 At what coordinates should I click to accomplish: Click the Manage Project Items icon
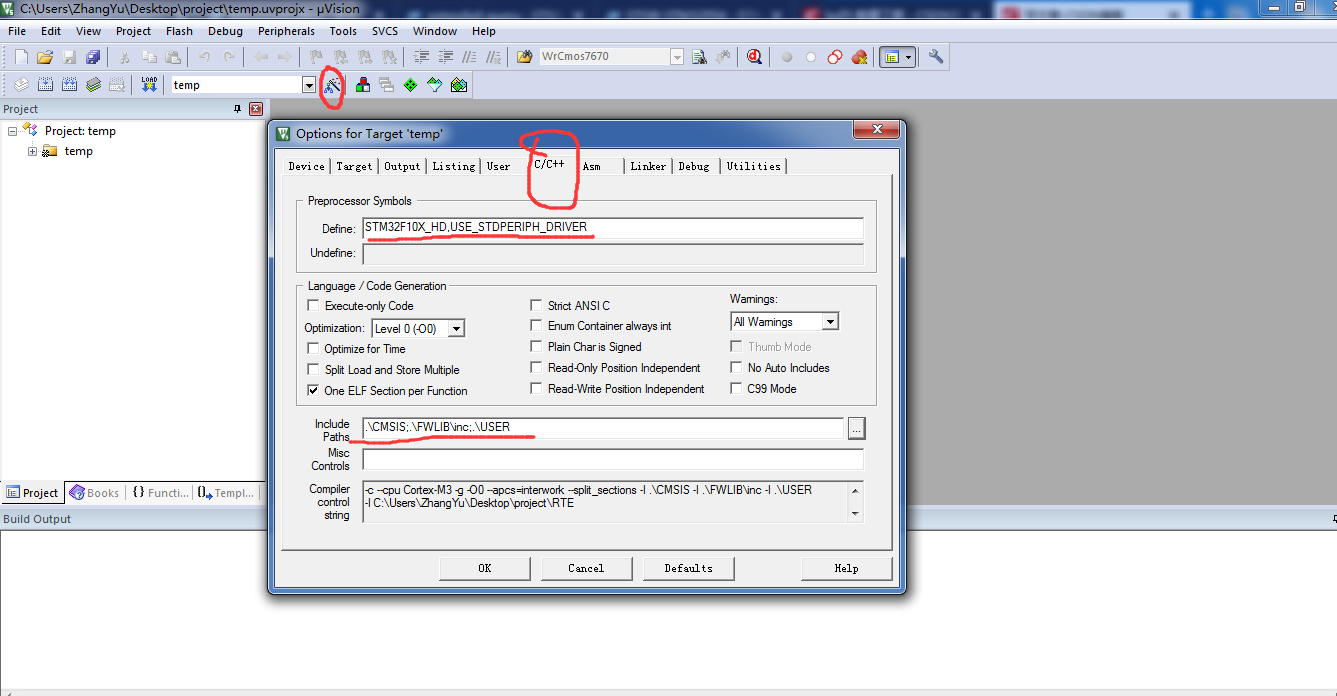tap(363, 85)
